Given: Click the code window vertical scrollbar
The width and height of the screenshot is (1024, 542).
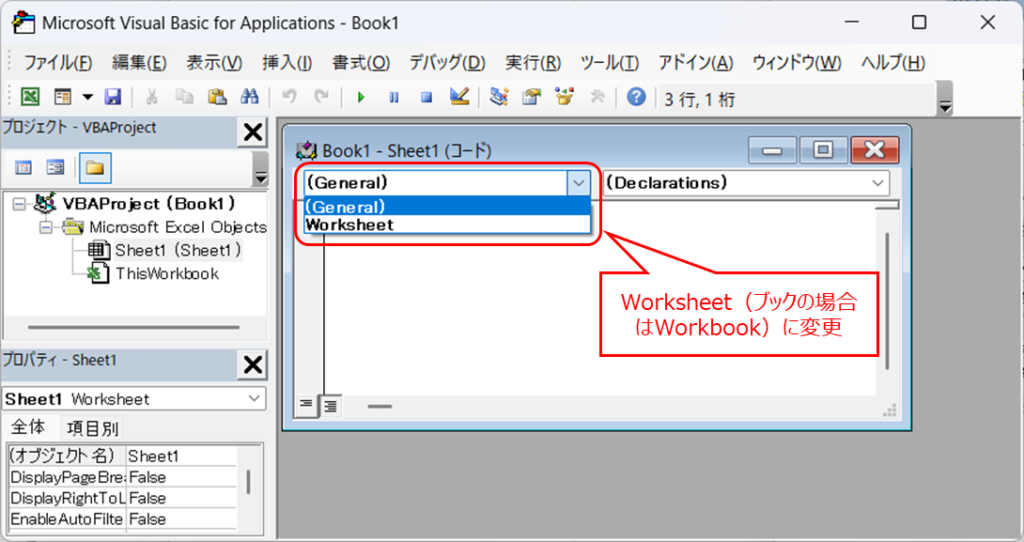Looking at the screenshot, I should (x=887, y=301).
